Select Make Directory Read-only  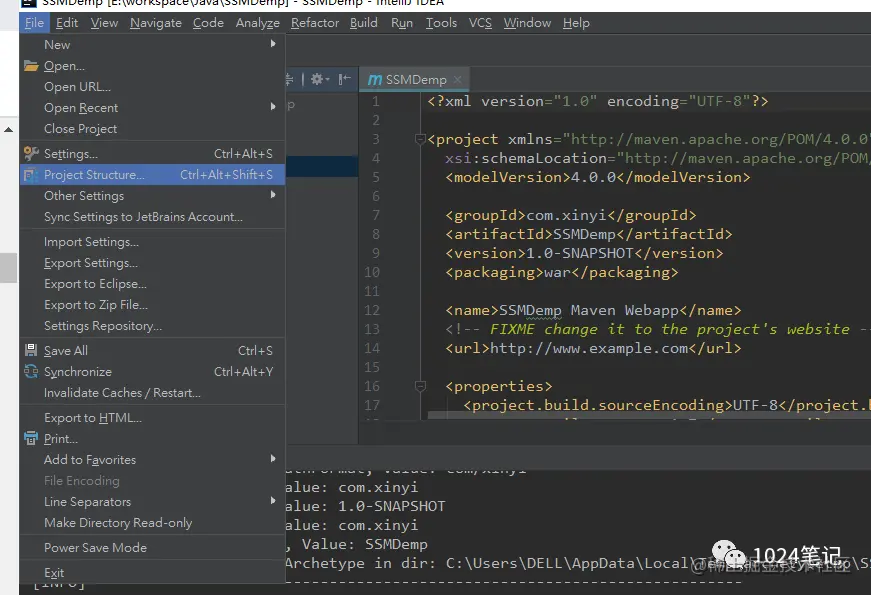pyautogui.click(x=152, y=523)
